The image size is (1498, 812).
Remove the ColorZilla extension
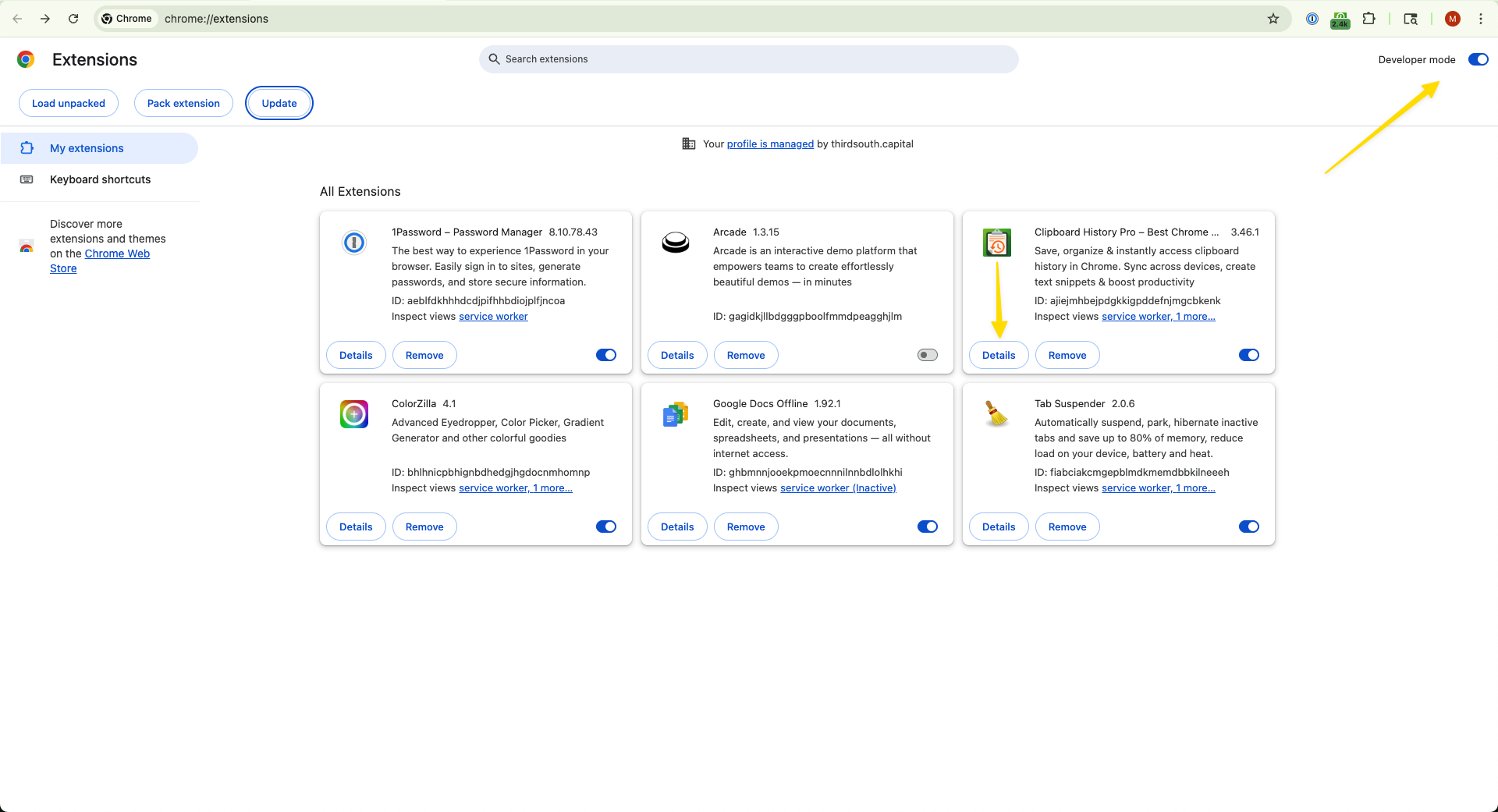coord(424,527)
